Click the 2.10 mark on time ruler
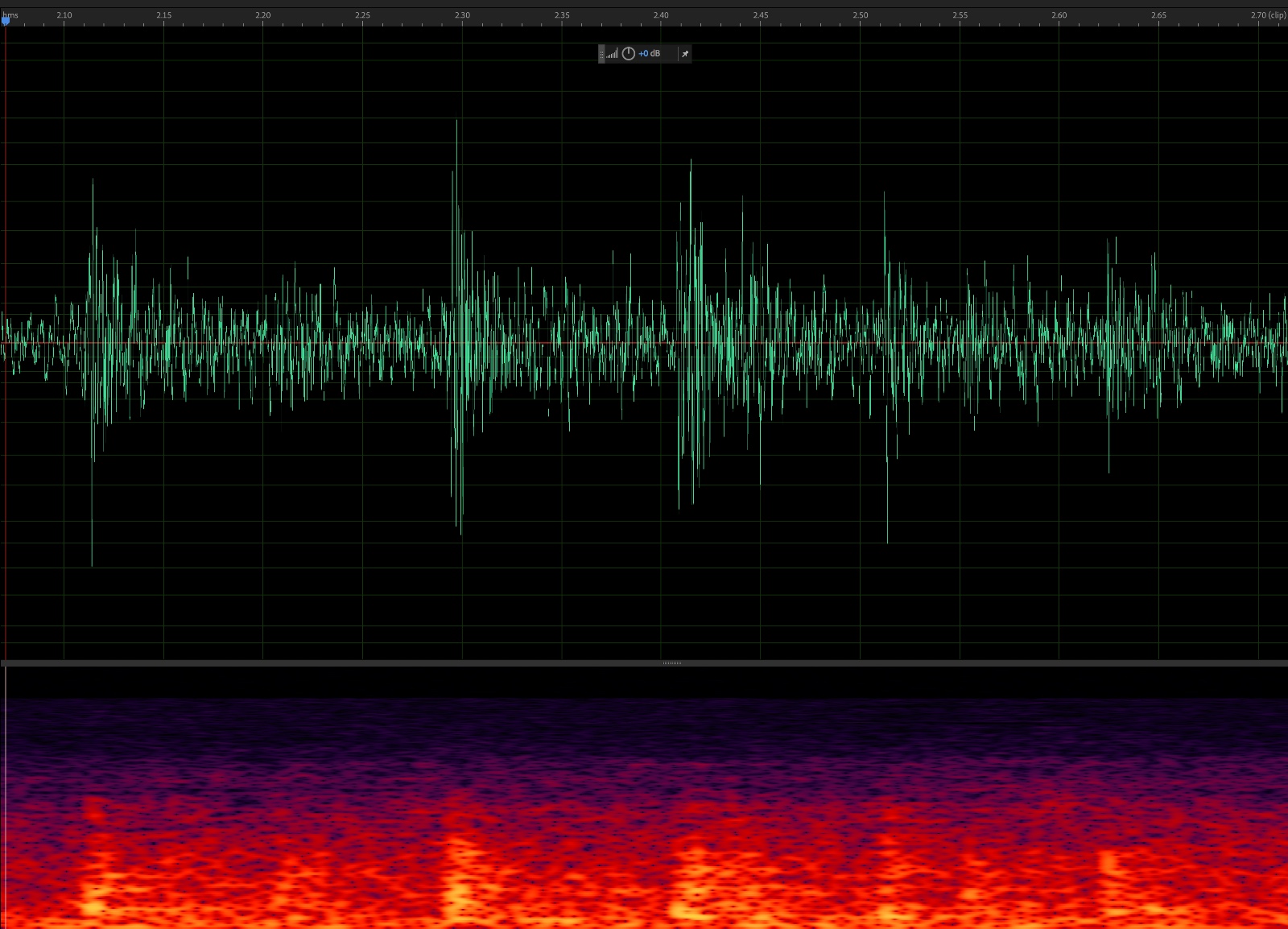The height and width of the screenshot is (929, 1288). [x=64, y=15]
